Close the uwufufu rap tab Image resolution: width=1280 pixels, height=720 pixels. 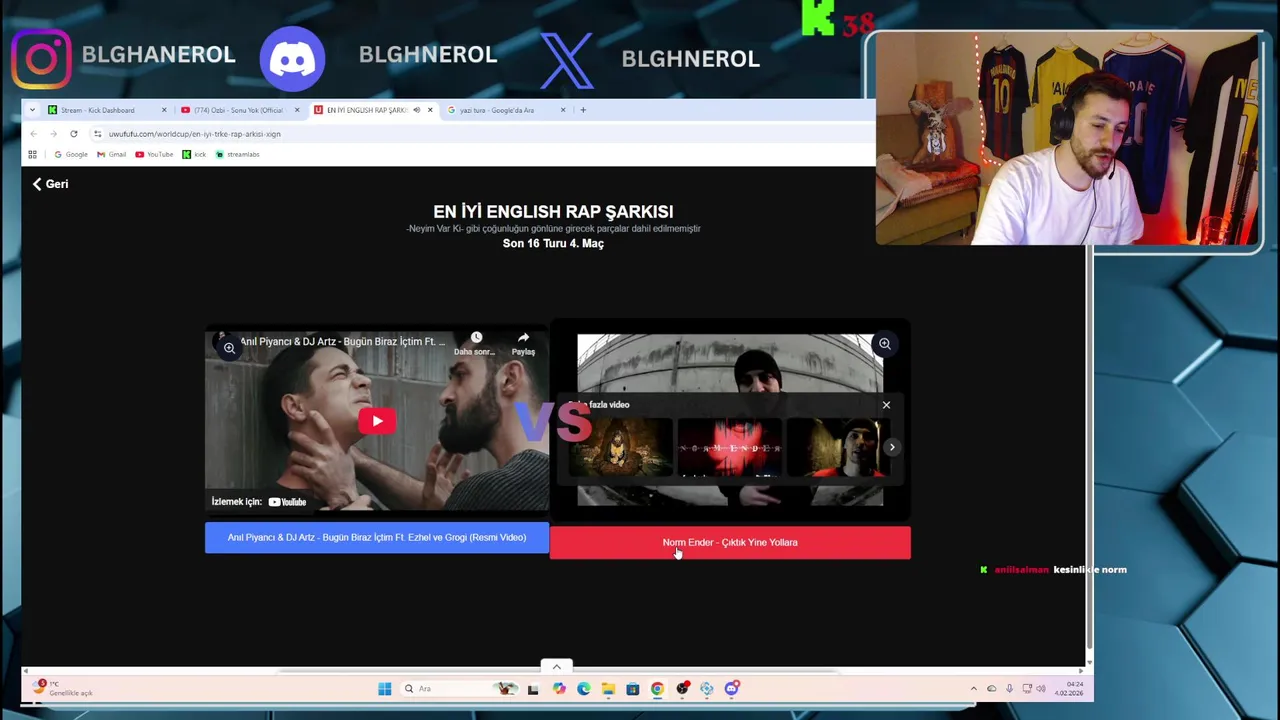(x=430, y=110)
